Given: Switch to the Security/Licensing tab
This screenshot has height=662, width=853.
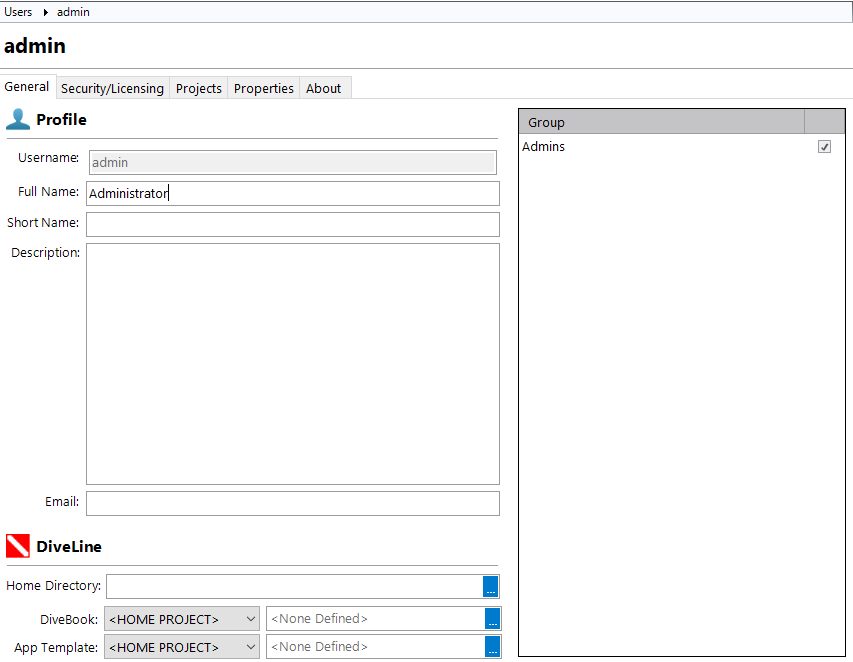Looking at the screenshot, I should [x=112, y=88].
